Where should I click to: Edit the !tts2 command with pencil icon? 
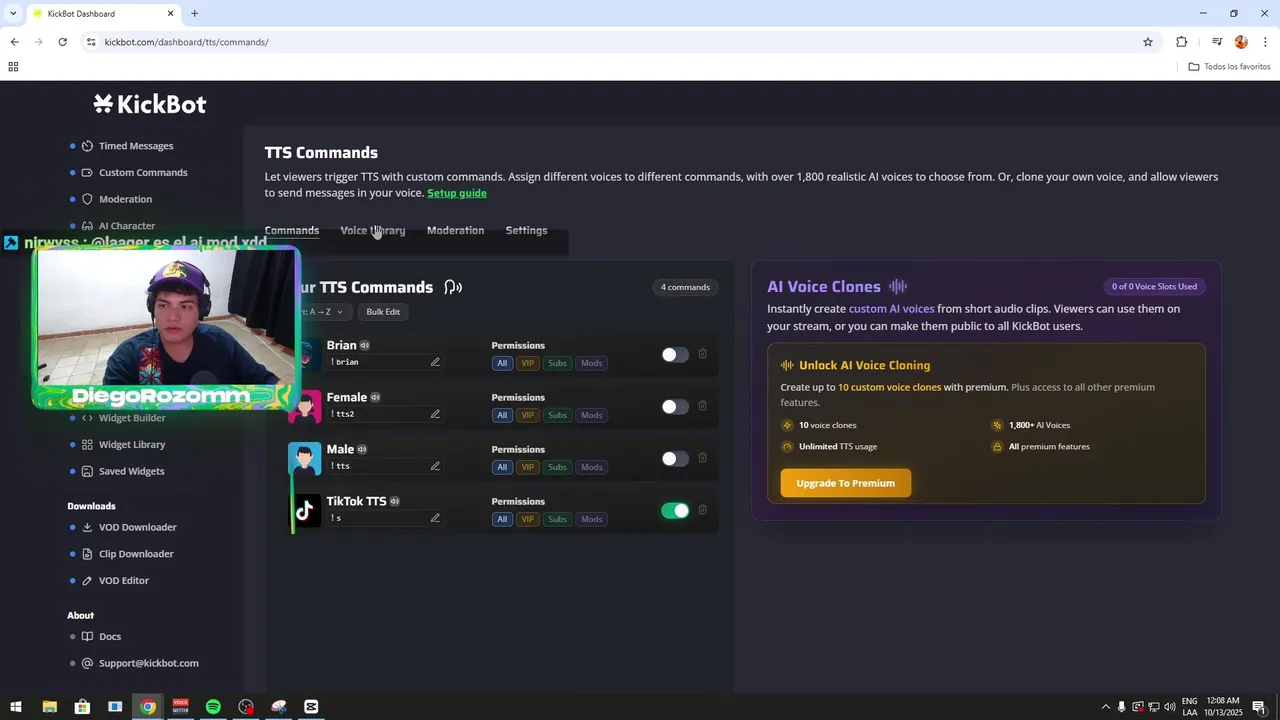tap(435, 414)
